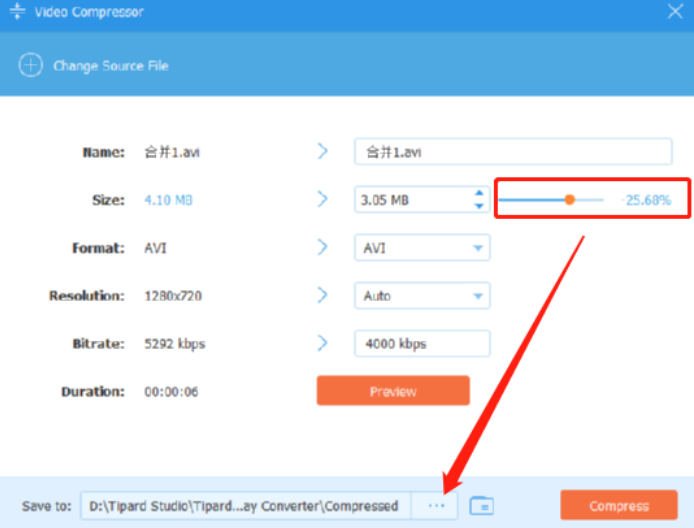
Task: Click the arrow beside the Resolution row
Action: (x=322, y=295)
